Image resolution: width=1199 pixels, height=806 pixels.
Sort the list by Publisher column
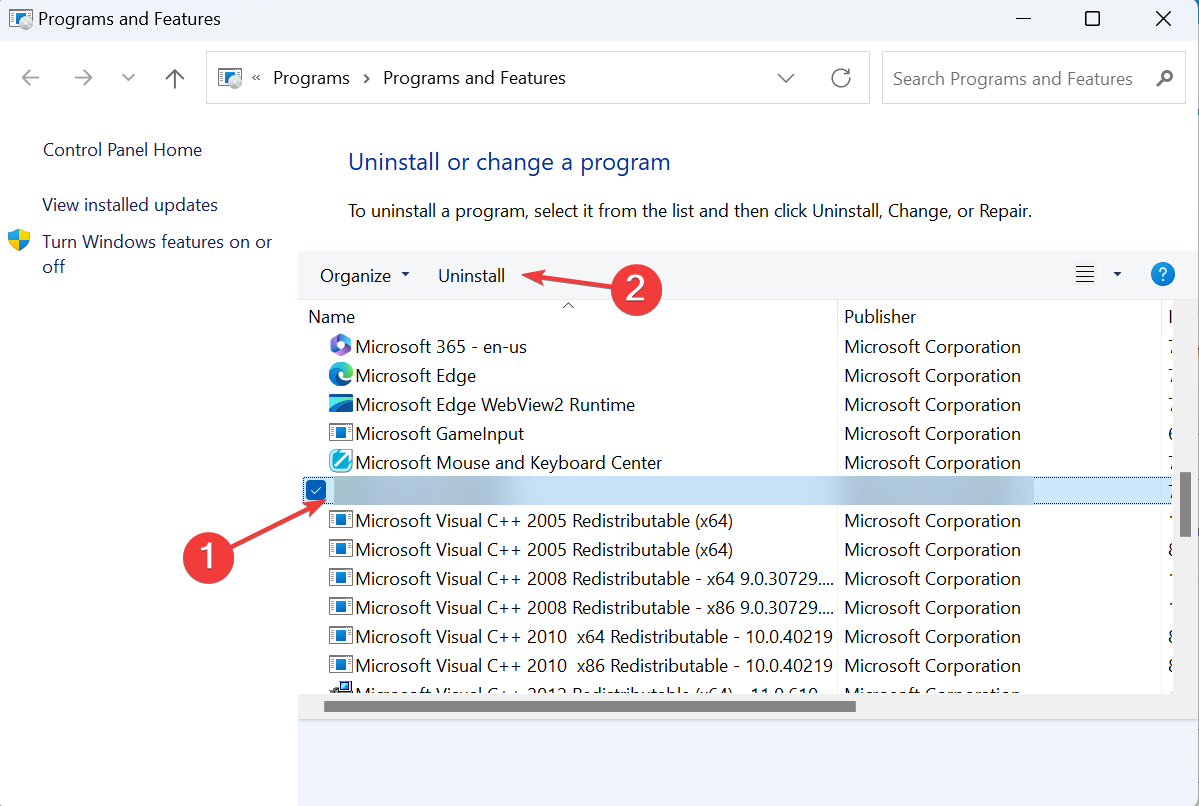coord(880,317)
